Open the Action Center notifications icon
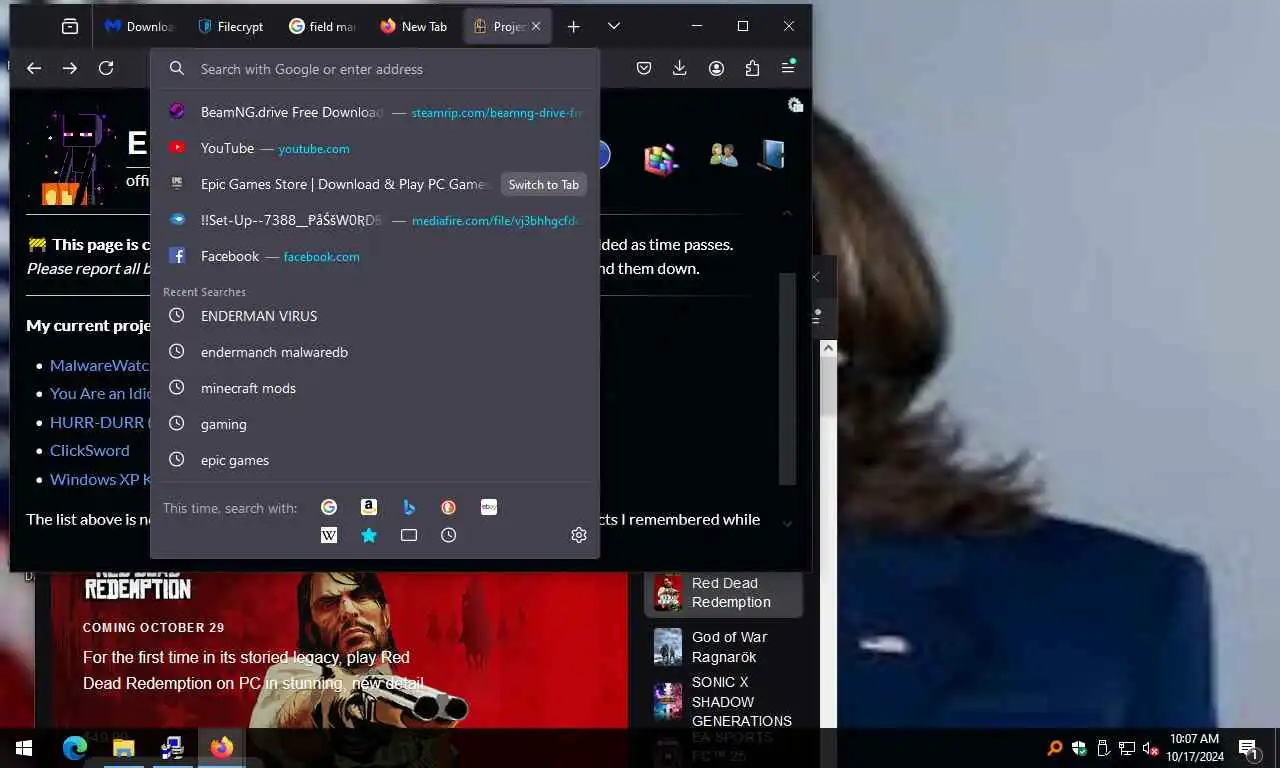Image resolution: width=1280 pixels, height=768 pixels. point(1248,748)
